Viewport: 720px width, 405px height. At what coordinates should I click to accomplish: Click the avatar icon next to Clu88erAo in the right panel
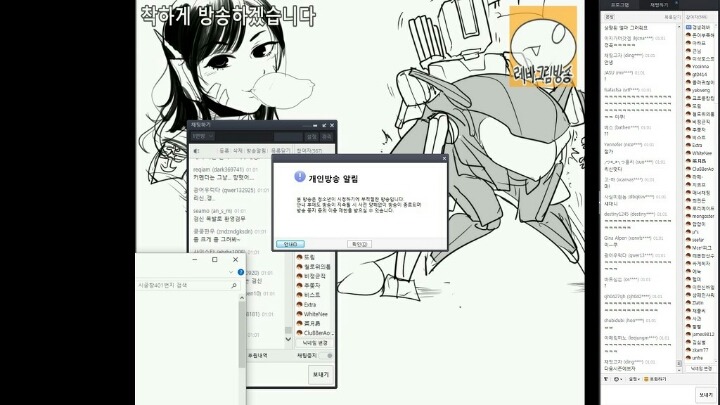tap(688, 169)
